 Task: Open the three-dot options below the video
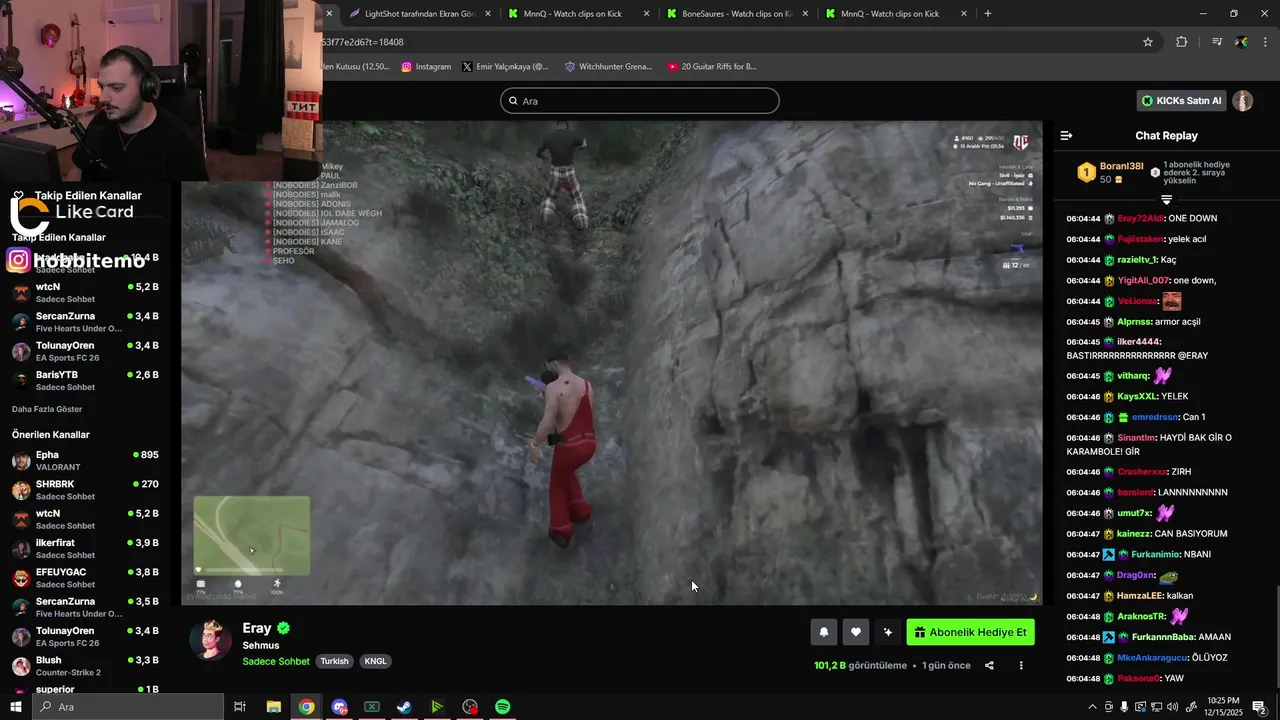point(1021,665)
